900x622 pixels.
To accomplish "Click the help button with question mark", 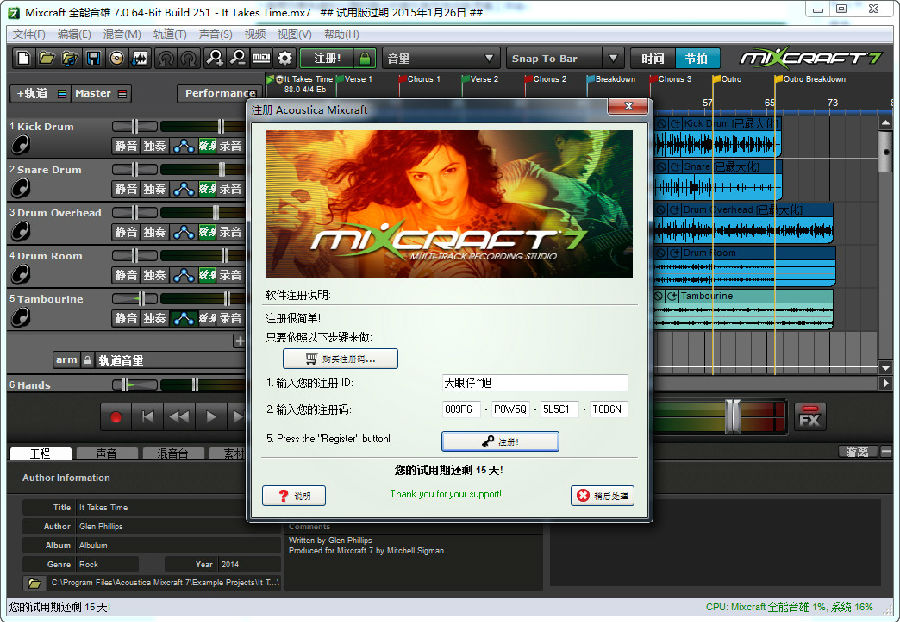I will click(294, 496).
